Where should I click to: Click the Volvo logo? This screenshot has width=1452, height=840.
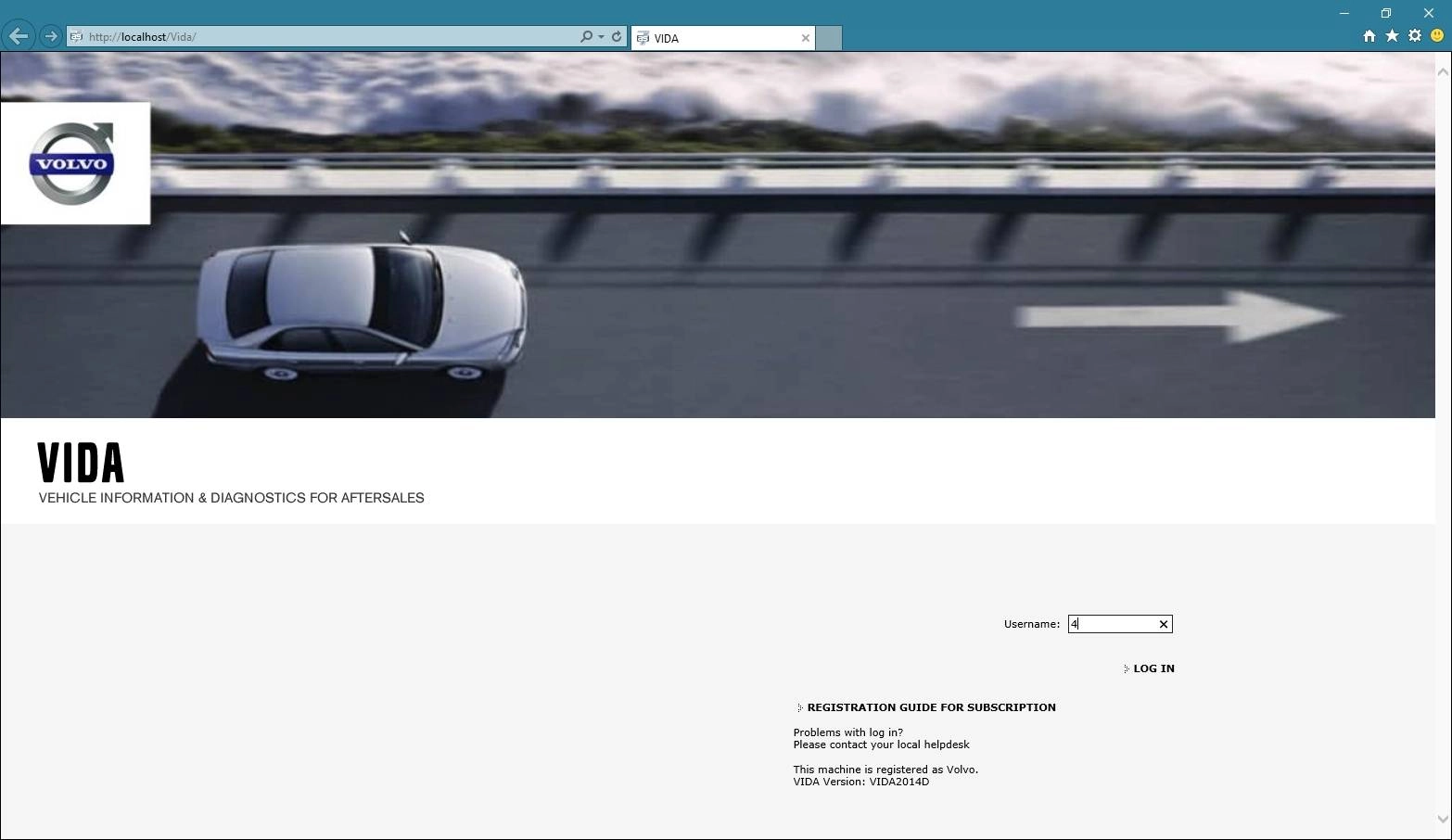pyautogui.click(x=72, y=163)
